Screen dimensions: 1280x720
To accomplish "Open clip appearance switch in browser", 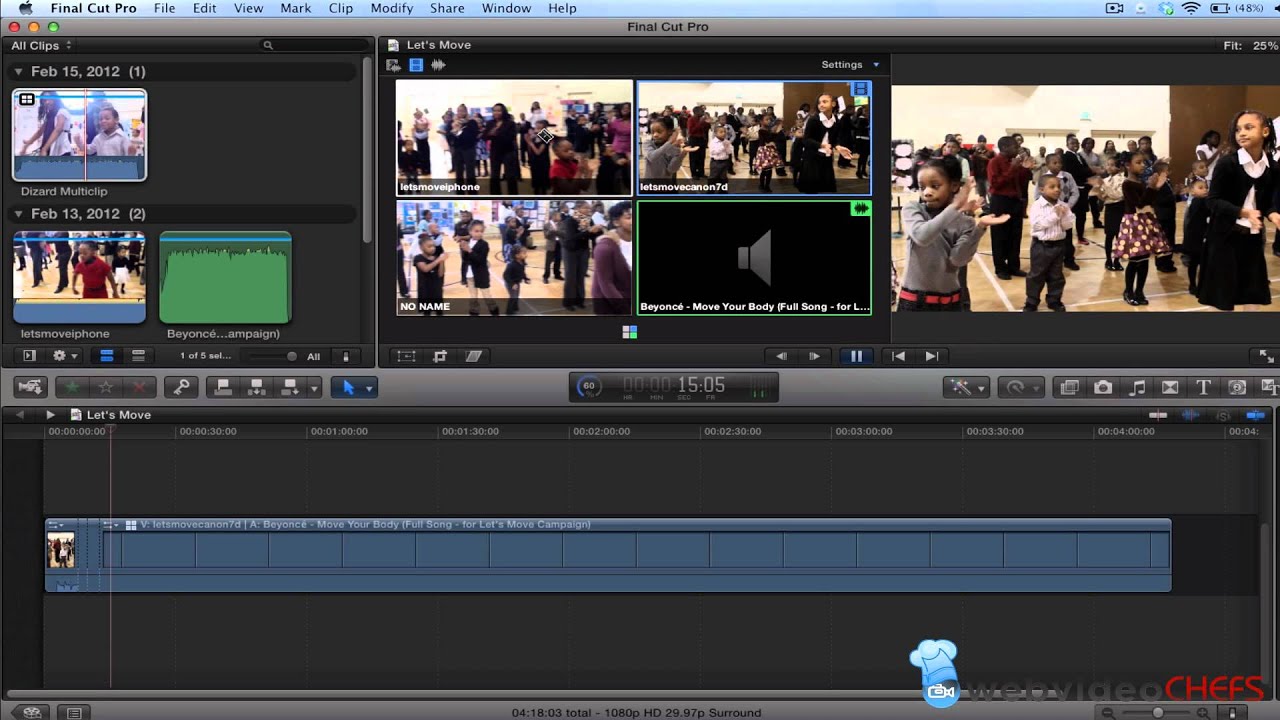I will [x=346, y=356].
